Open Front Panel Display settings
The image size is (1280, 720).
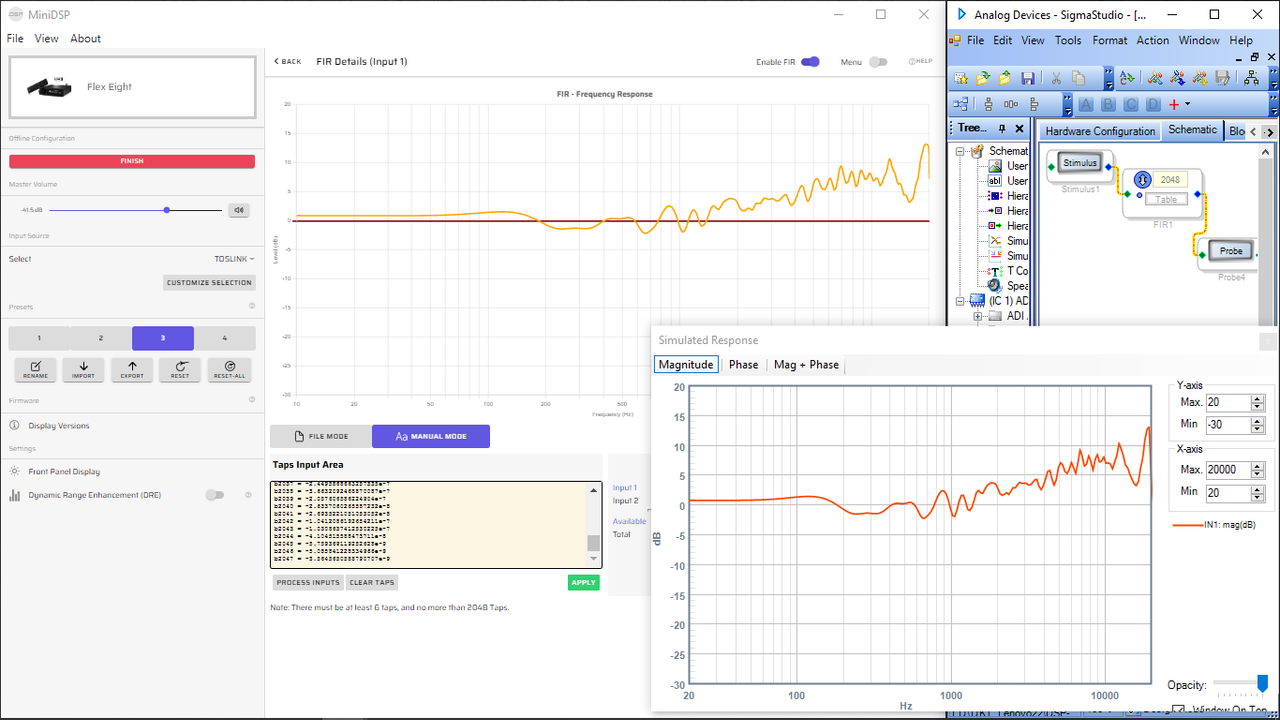tap(64, 471)
